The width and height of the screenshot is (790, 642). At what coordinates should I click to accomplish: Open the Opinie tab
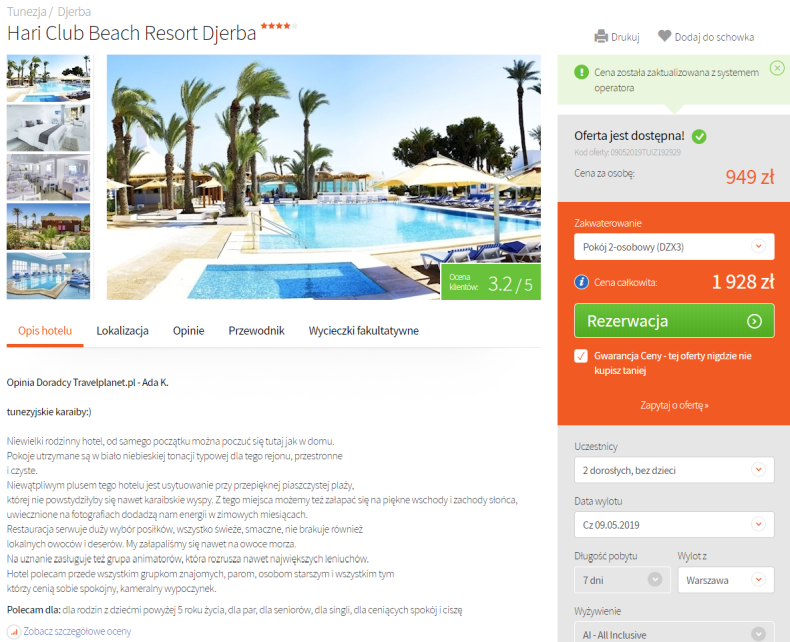(x=188, y=331)
